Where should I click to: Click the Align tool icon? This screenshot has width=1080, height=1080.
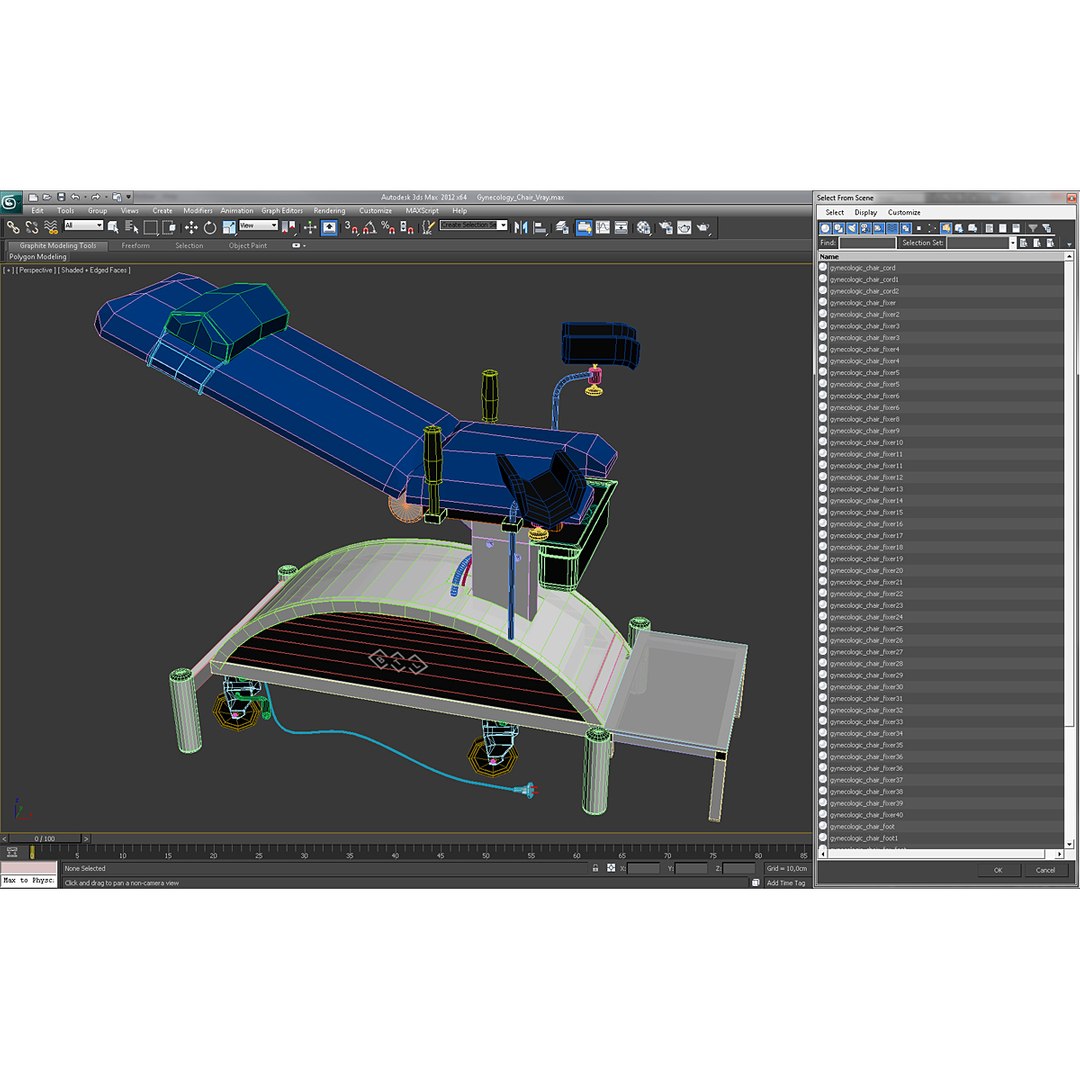point(540,227)
